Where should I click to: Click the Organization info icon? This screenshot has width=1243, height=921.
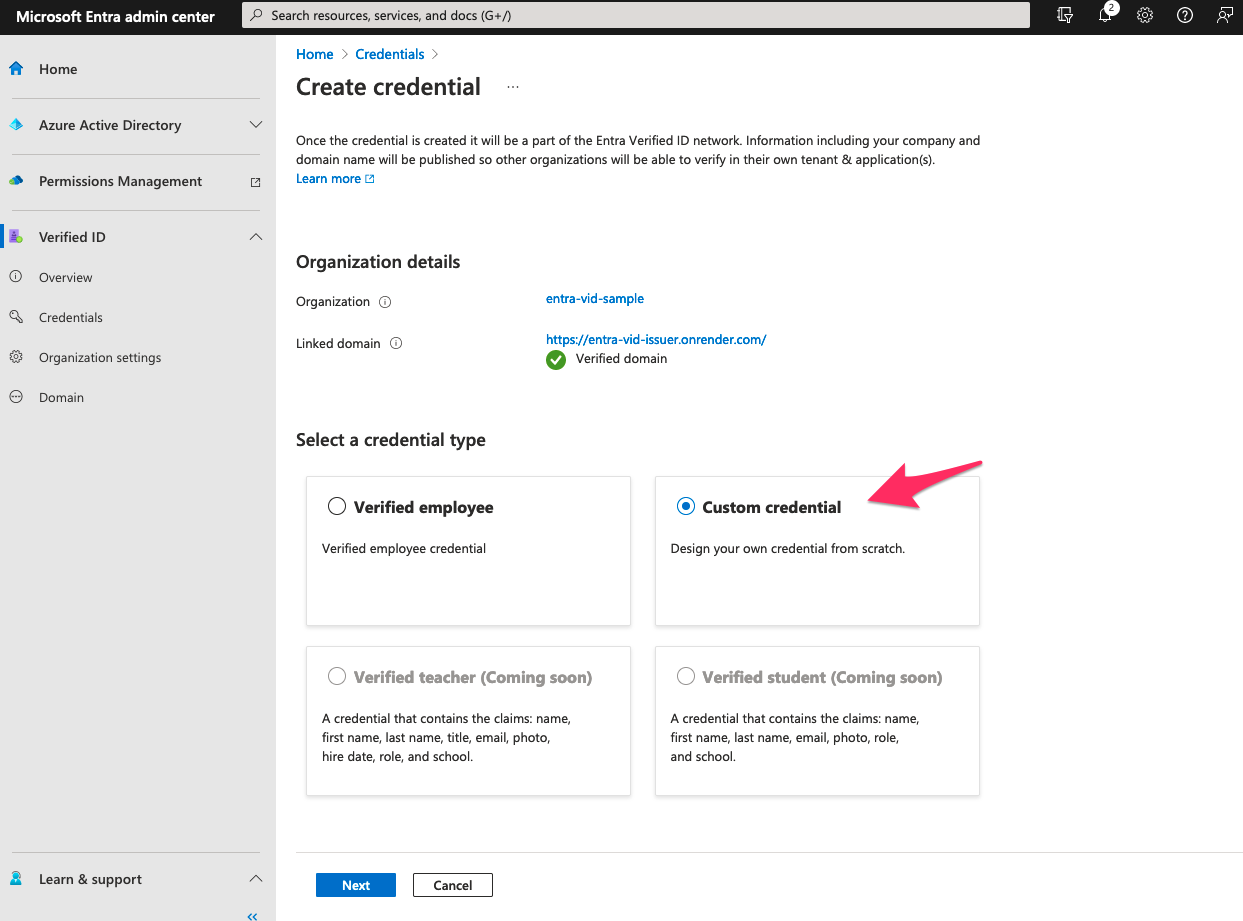coord(385,302)
